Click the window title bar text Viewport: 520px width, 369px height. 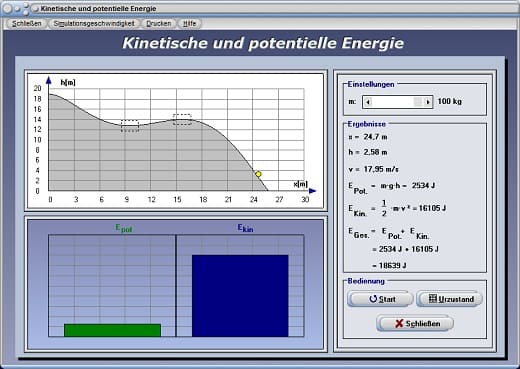tap(98, 9)
